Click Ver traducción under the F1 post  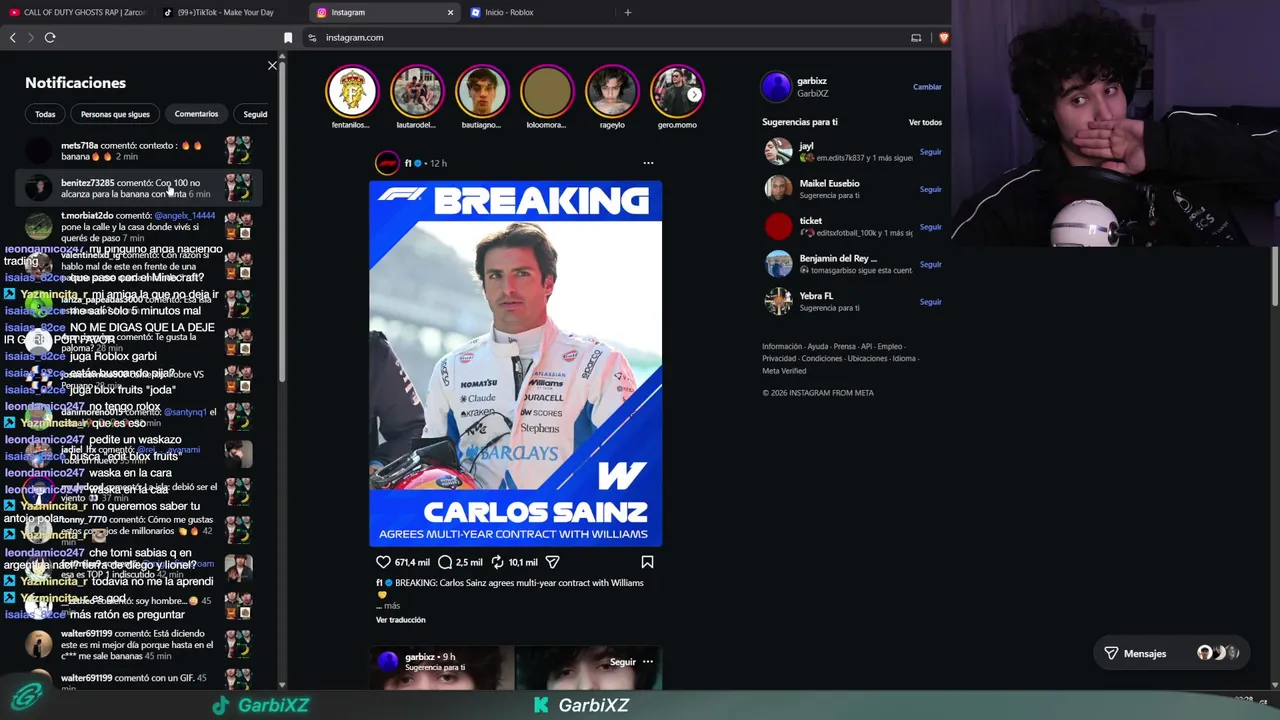pyautogui.click(x=400, y=620)
